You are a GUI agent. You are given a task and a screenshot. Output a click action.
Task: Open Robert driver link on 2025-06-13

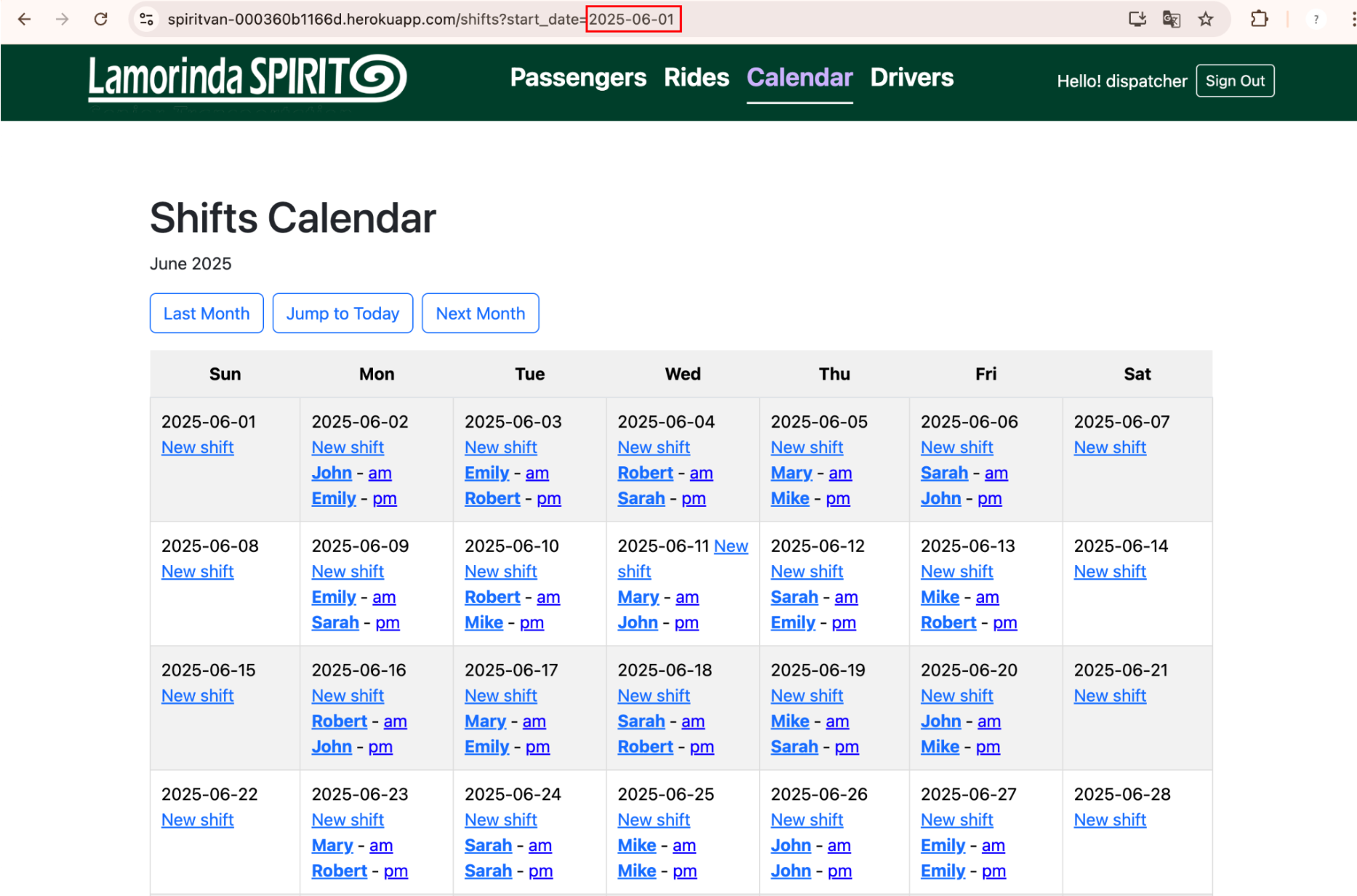pos(948,623)
